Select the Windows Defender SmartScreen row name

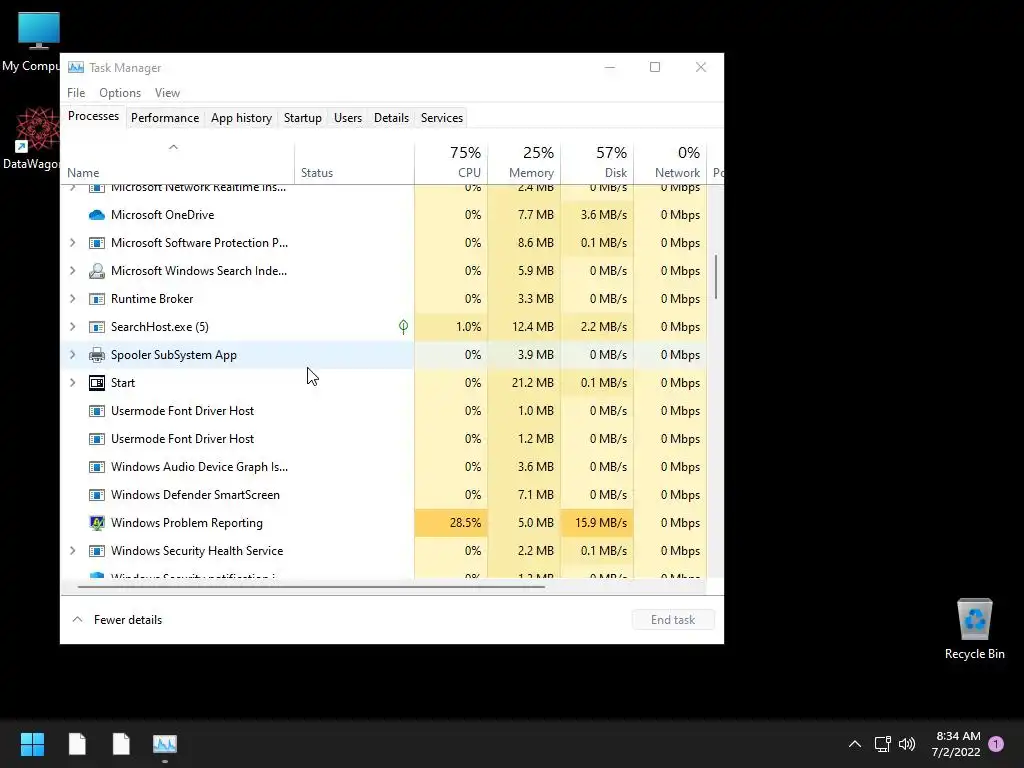point(195,495)
